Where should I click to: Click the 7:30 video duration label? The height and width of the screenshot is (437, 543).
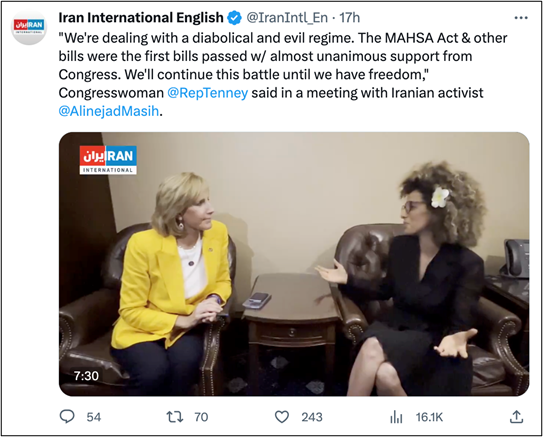pos(86,376)
